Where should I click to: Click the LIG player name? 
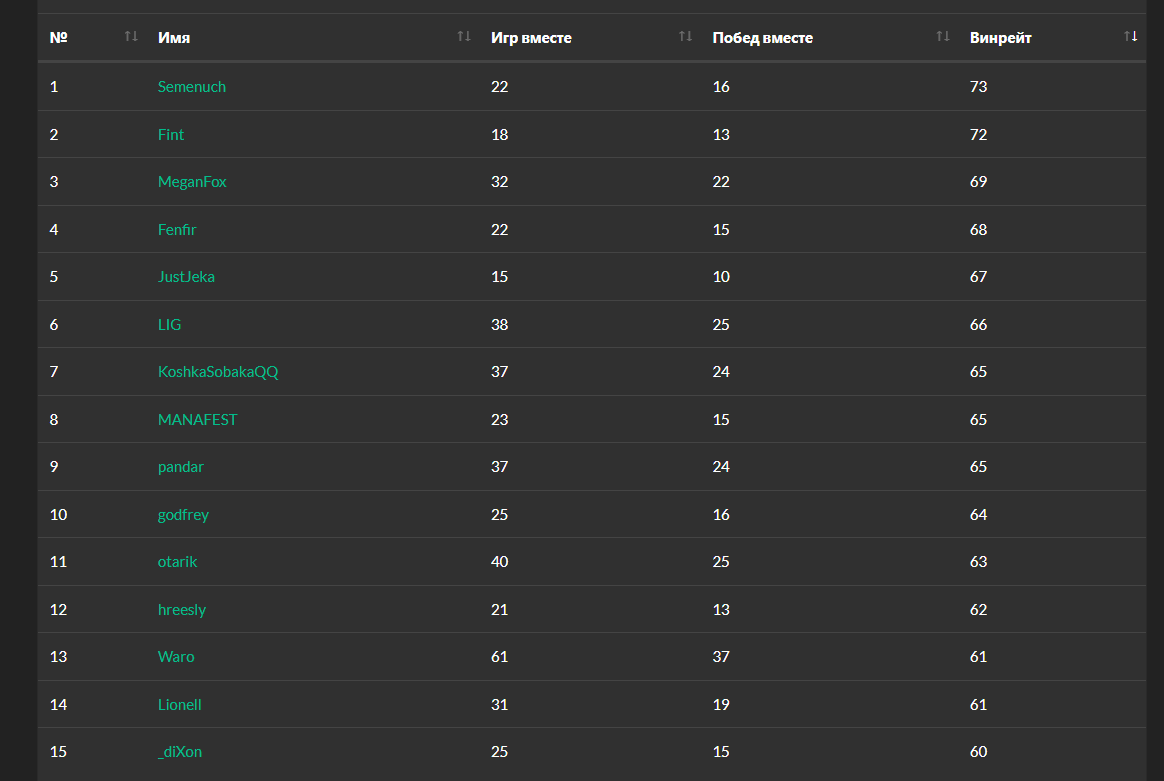170,325
